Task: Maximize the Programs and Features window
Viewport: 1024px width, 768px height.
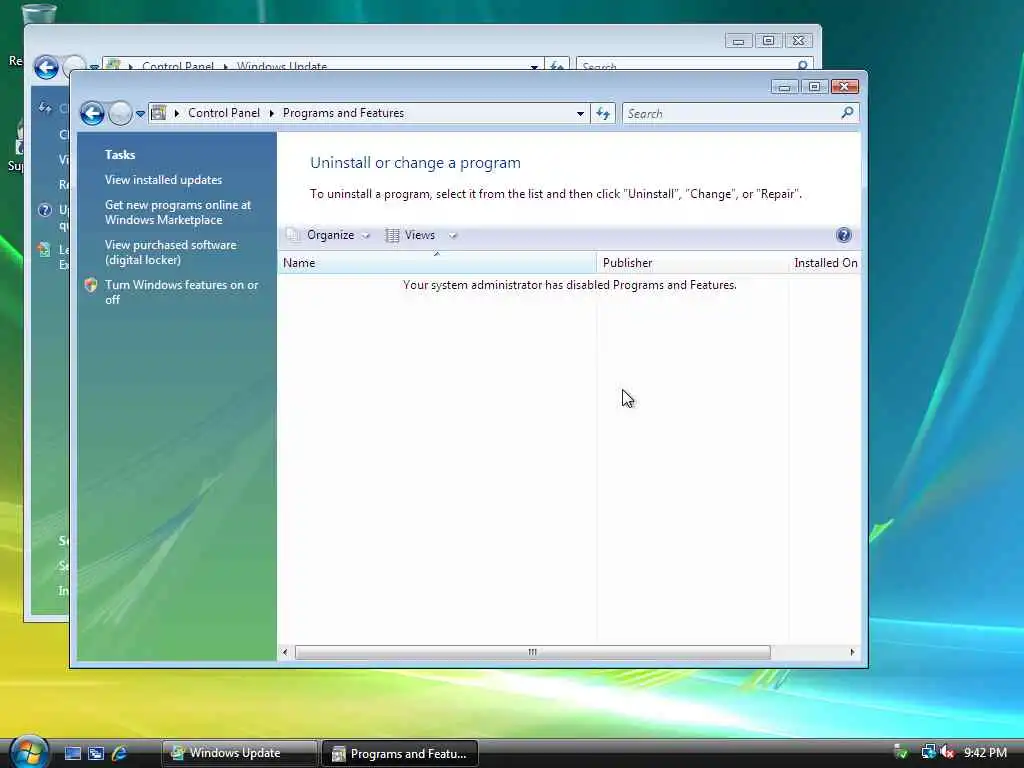Action: 814,87
